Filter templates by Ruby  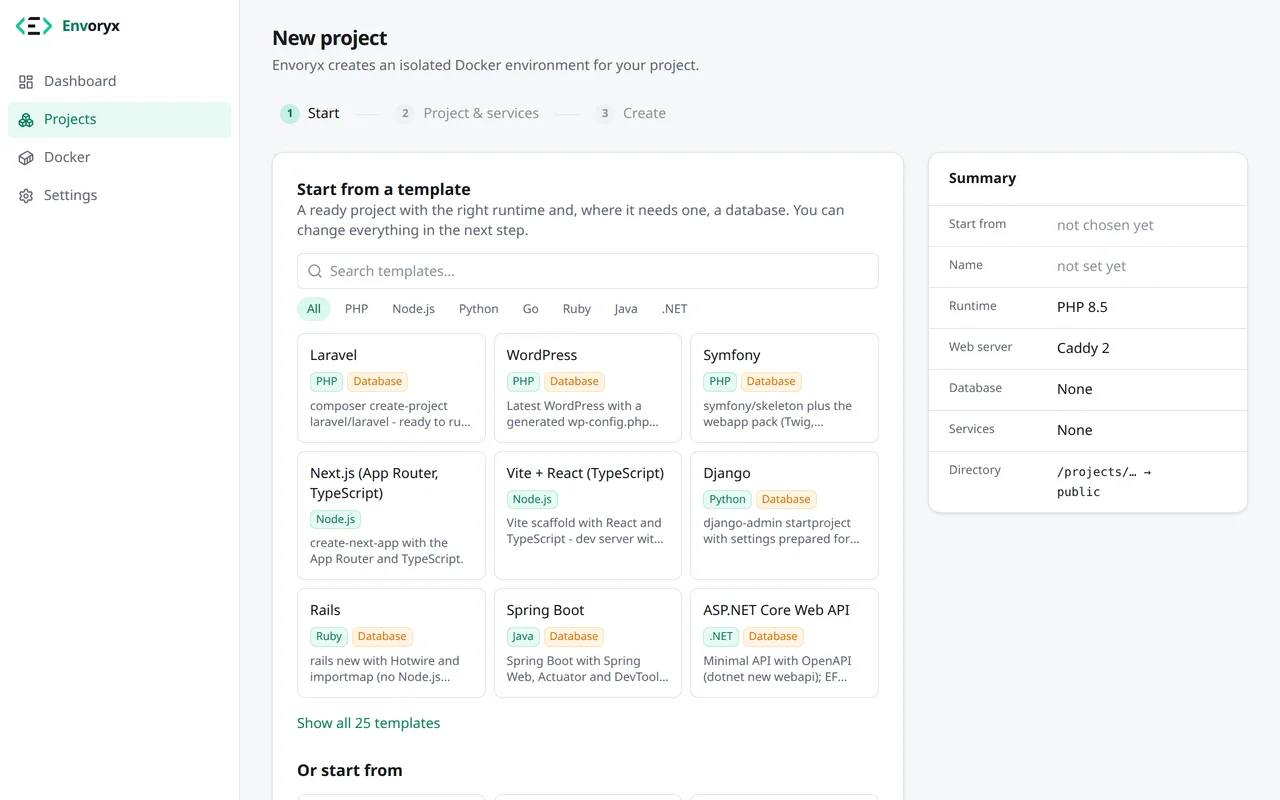(577, 309)
